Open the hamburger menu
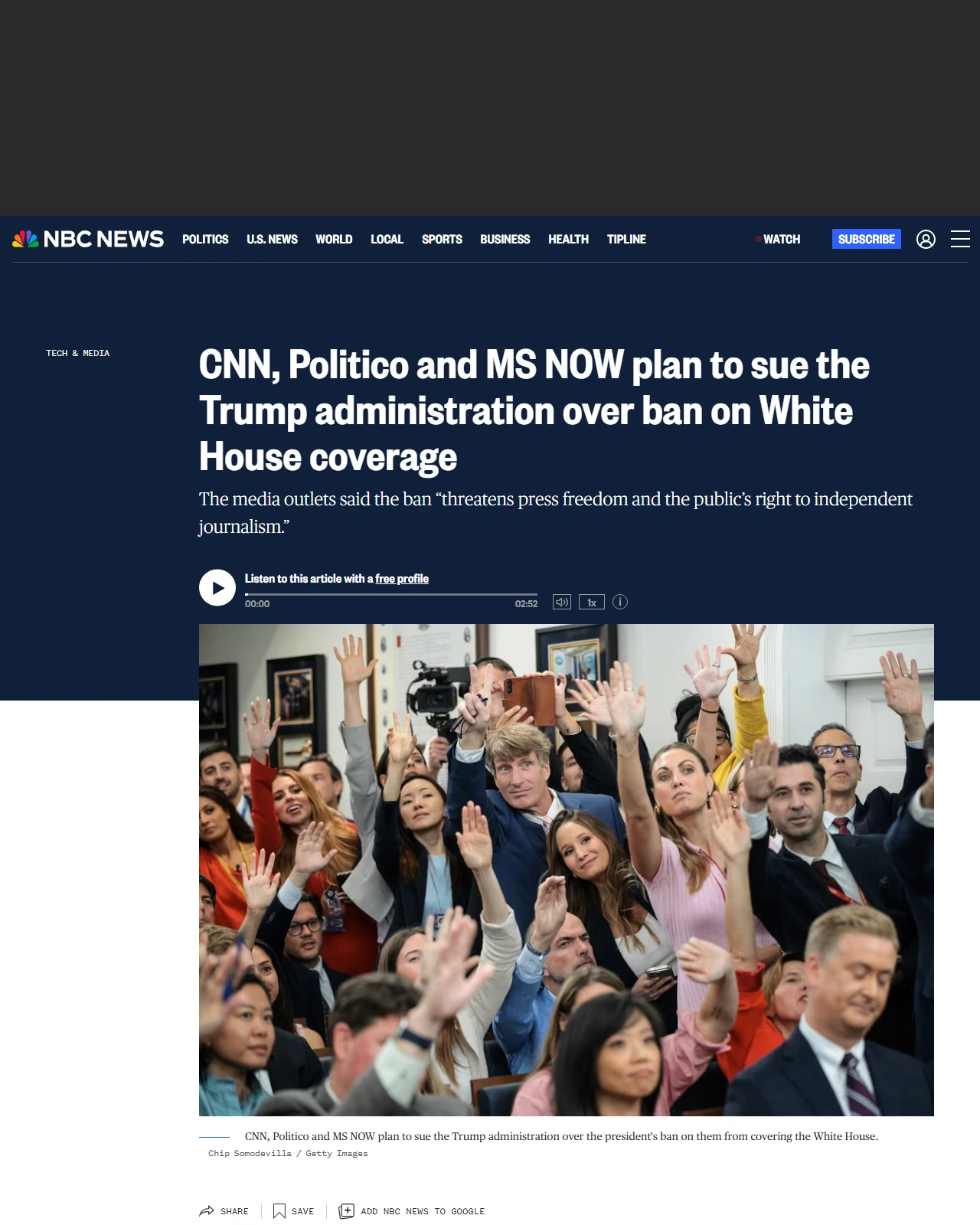The width and height of the screenshot is (980, 1225). (x=960, y=239)
